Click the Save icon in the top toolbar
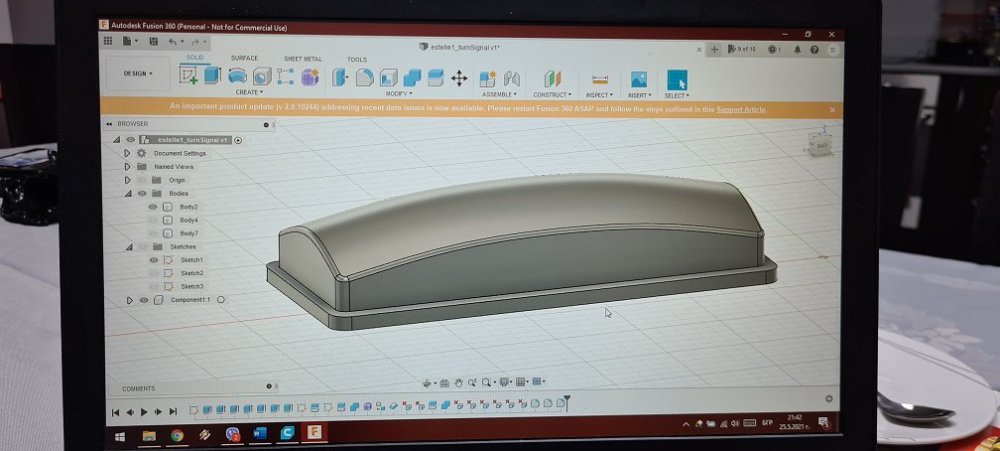 pos(152,42)
